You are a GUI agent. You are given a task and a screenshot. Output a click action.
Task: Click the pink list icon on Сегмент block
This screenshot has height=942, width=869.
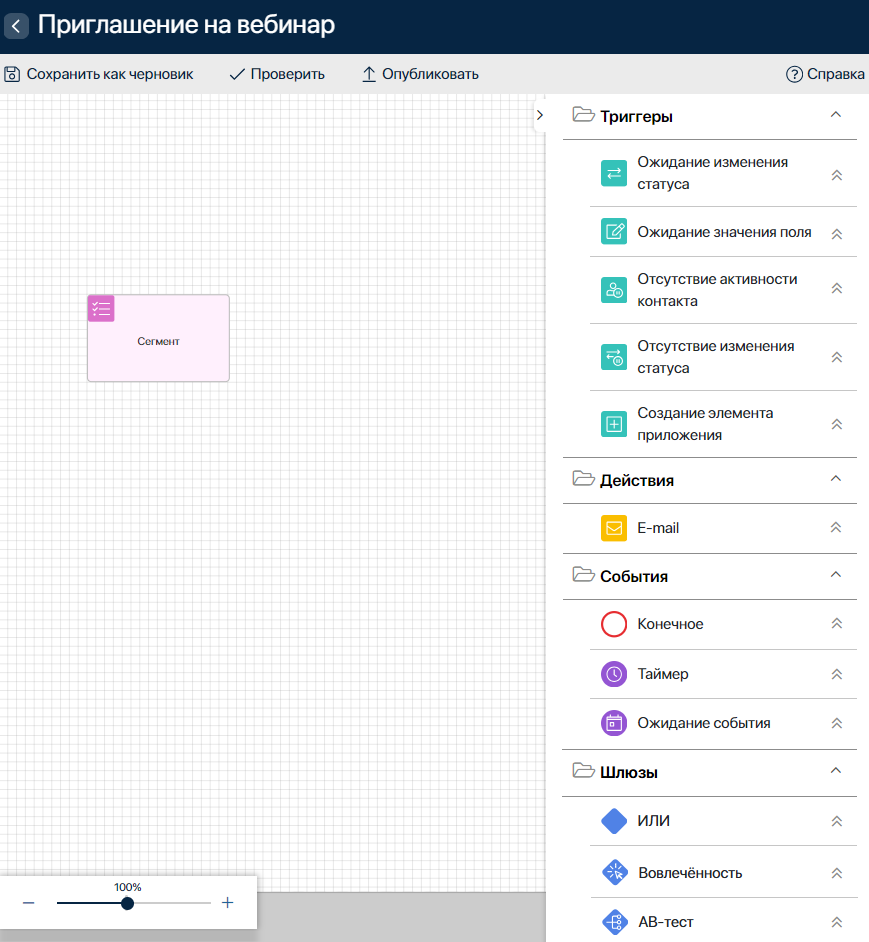(101, 309)
